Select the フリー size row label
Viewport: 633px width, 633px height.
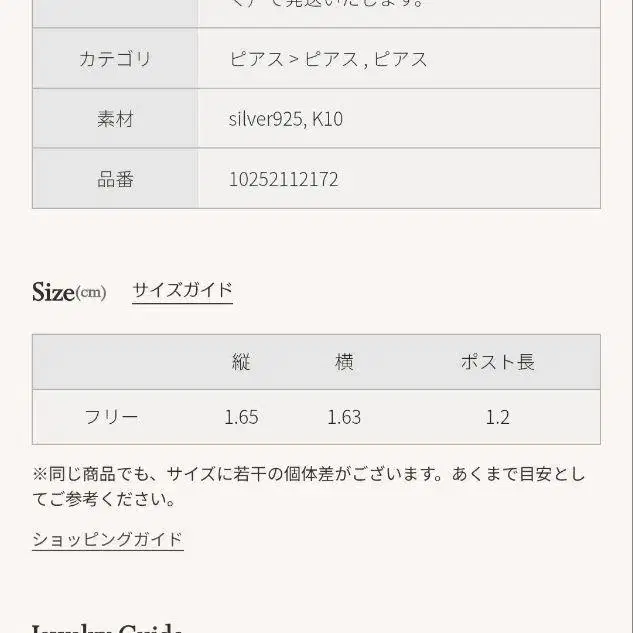[111, 417]
